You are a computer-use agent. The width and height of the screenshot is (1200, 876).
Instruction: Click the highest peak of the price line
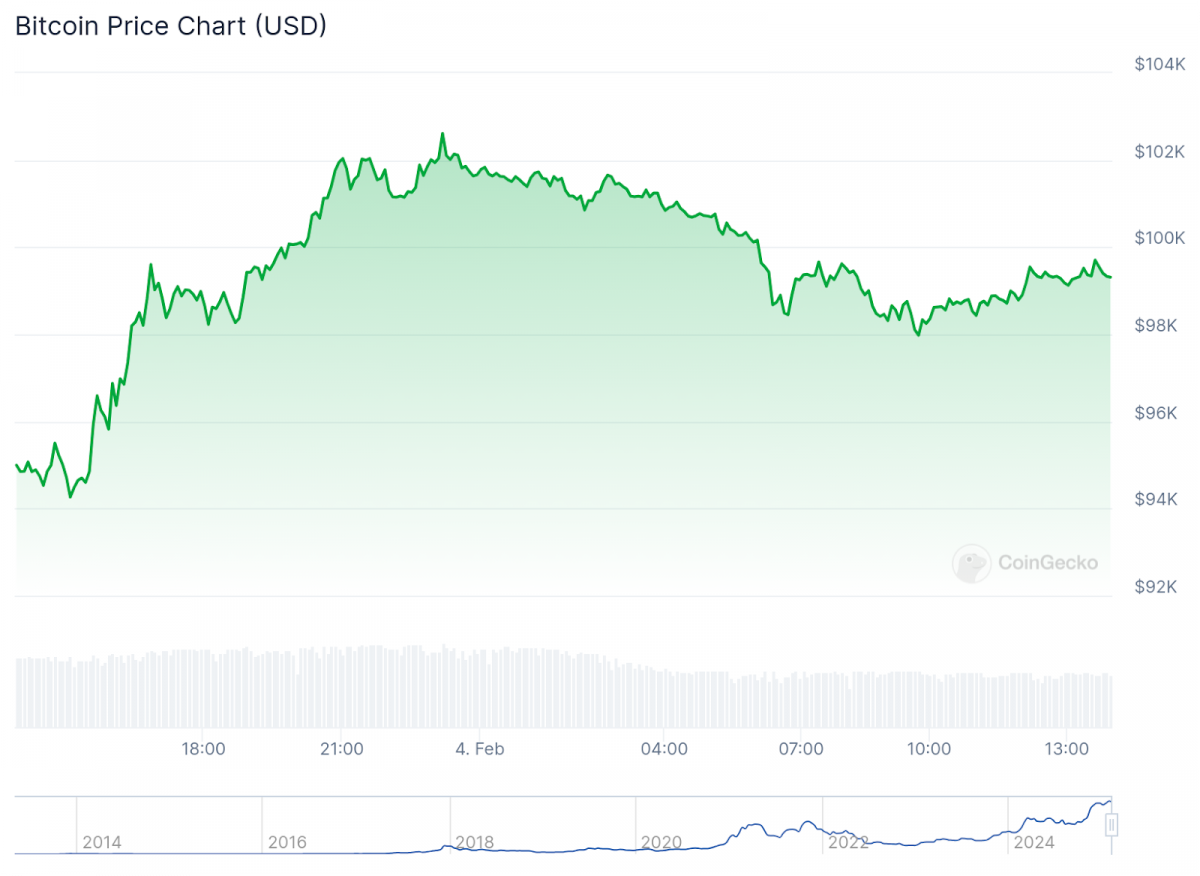coord(442,133)
